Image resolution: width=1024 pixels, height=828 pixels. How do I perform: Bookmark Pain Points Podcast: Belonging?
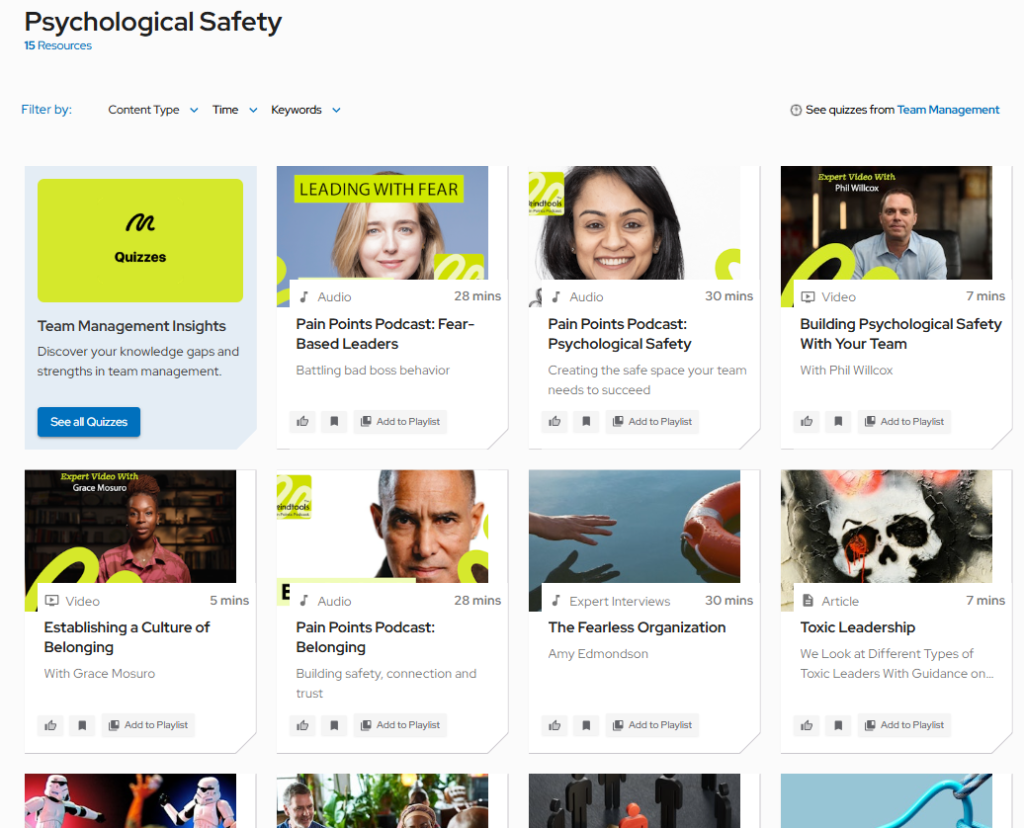click(x=334, y=725)
